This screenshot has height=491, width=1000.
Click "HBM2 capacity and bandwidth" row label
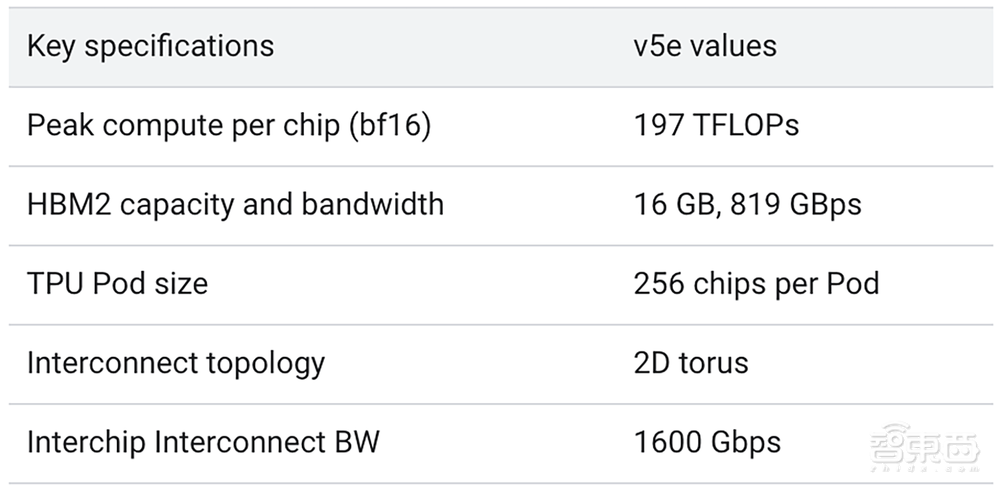pos(235,205)
